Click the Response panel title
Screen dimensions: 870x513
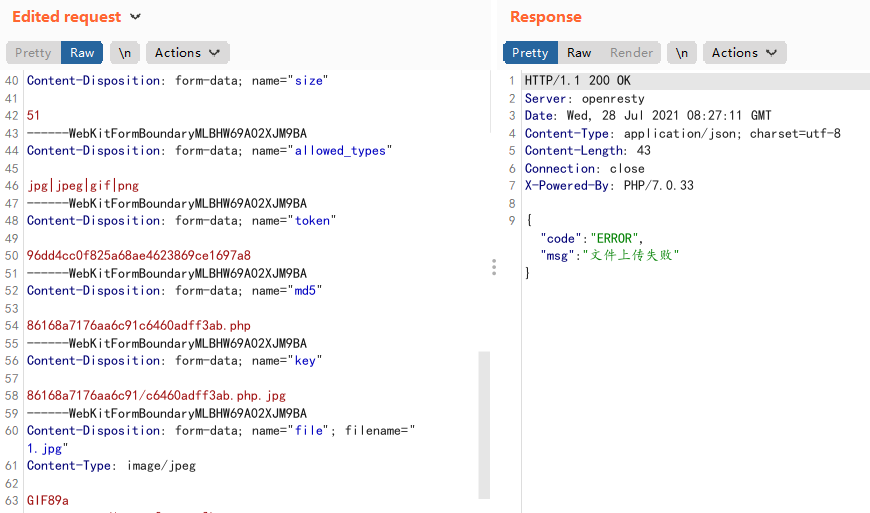[546, 17]
